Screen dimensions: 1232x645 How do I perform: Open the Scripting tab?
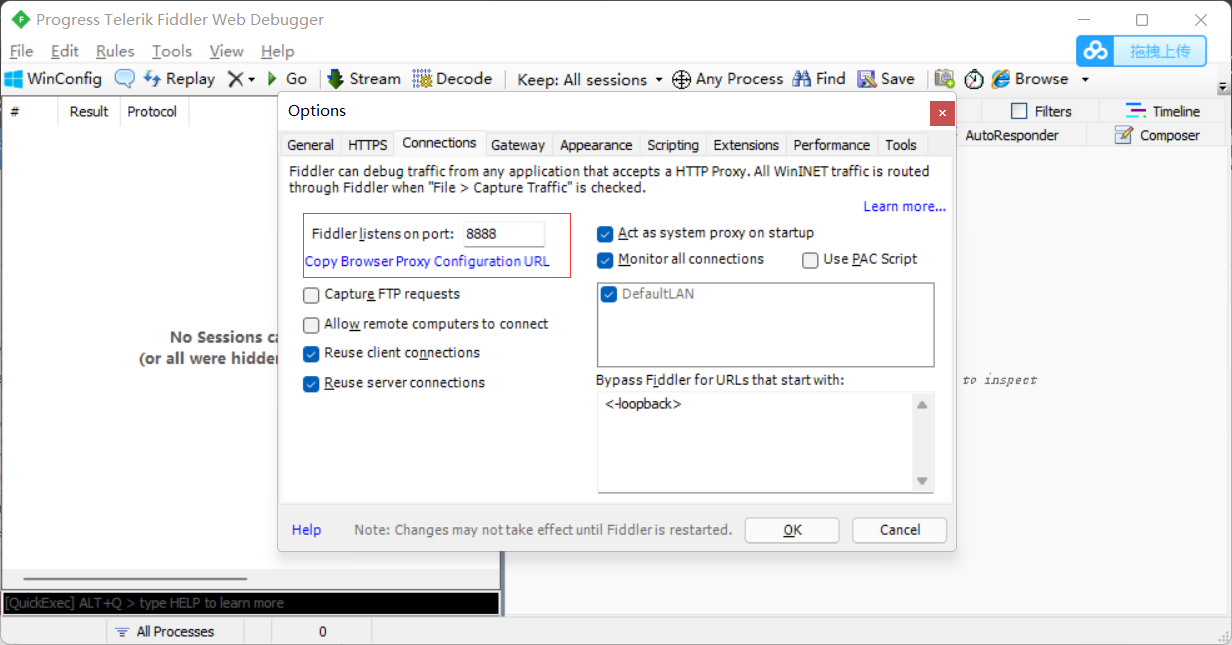click(x=673, y=145)
